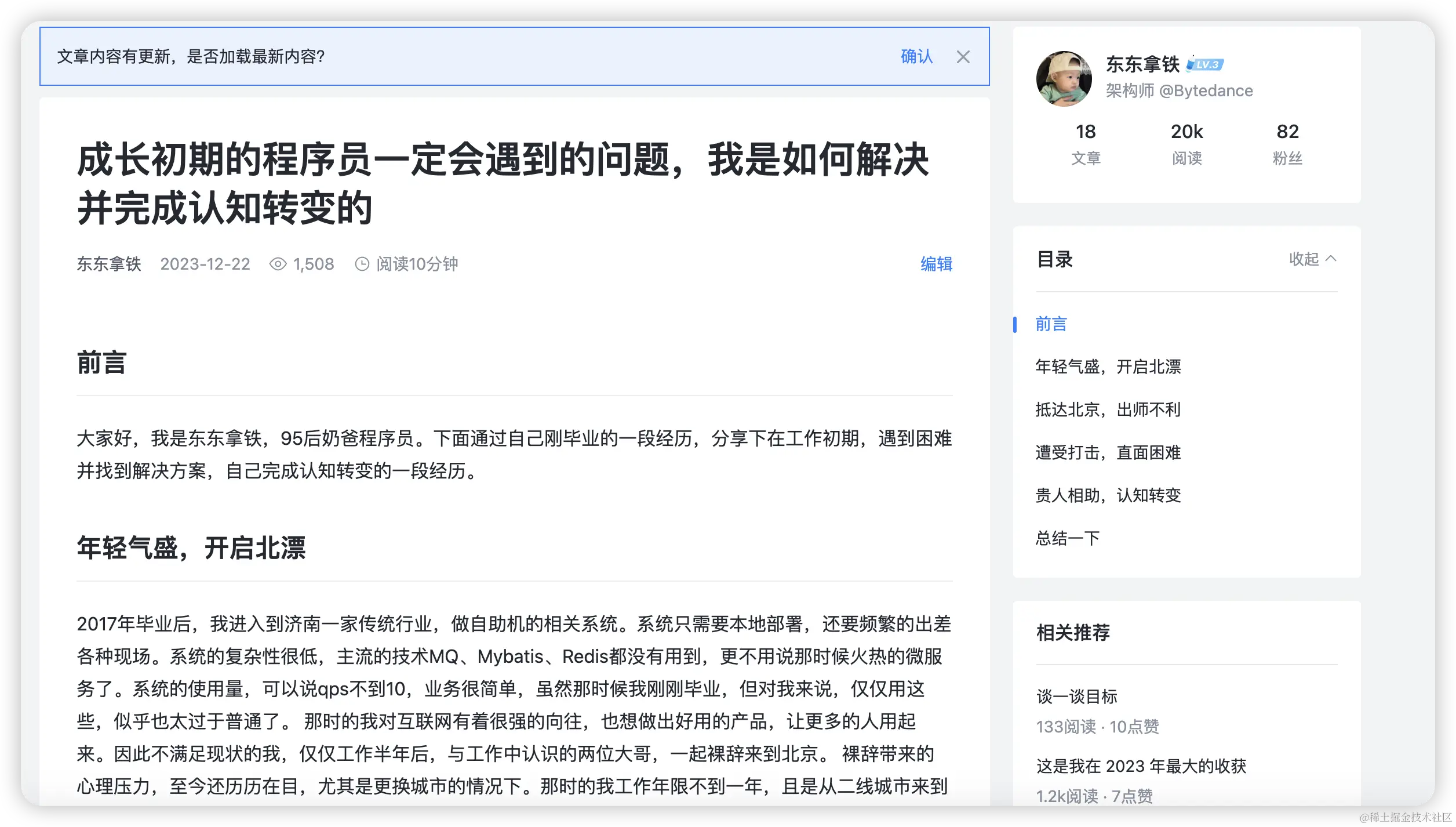Click the eye views icon
This screenshot has width=1456, height=827.
[278, 264]
